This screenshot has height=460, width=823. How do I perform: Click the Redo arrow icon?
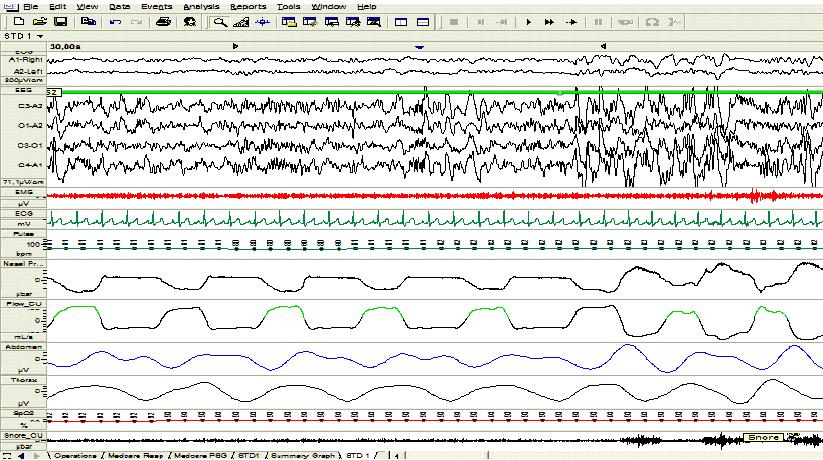(x=136, y=22)
